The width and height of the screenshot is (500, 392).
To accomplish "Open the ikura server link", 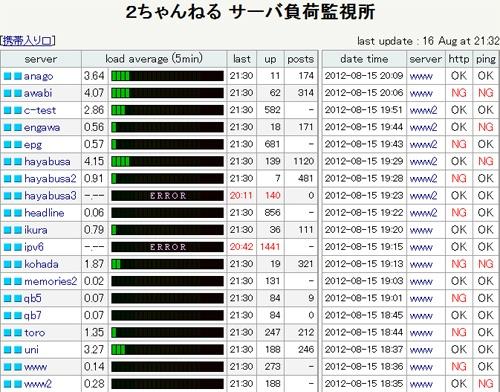I will [36, 230].
